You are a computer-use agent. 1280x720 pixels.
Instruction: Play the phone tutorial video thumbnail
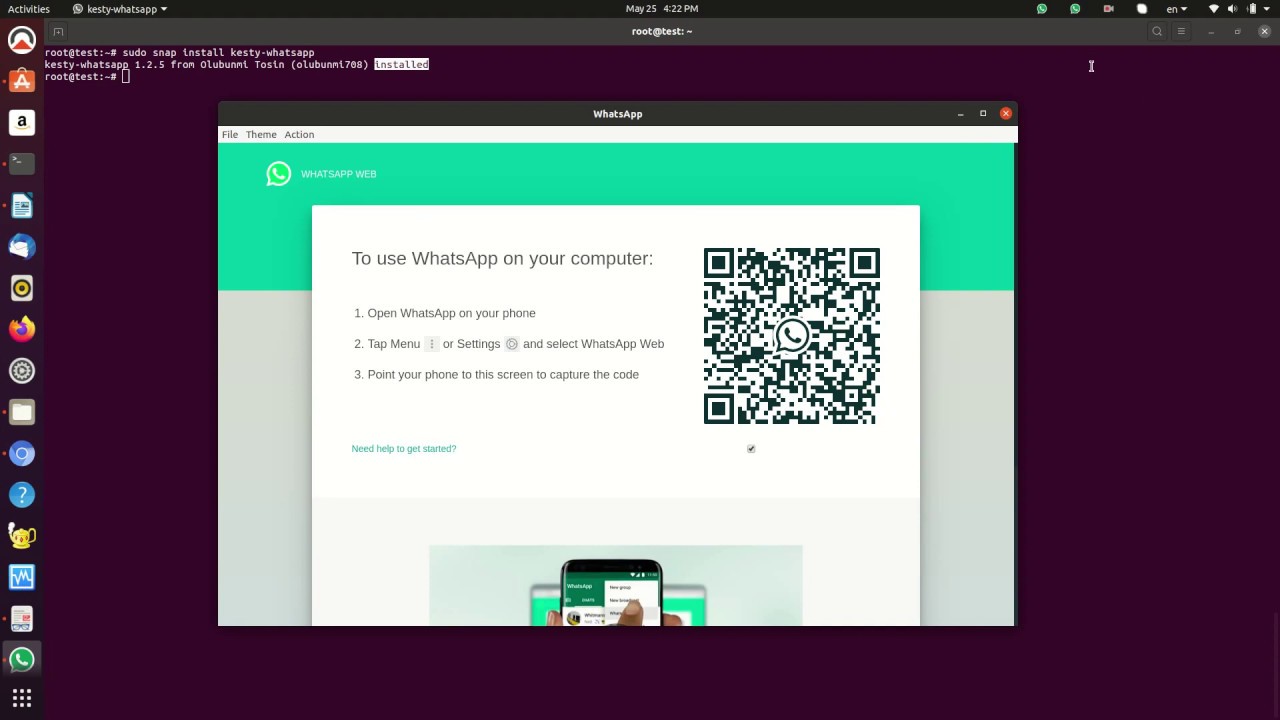click(616, 586)
